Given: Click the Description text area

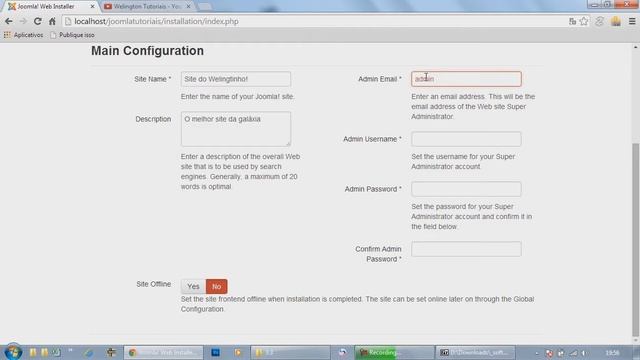Looking at the screenshot, I should (x=236, y=129).
